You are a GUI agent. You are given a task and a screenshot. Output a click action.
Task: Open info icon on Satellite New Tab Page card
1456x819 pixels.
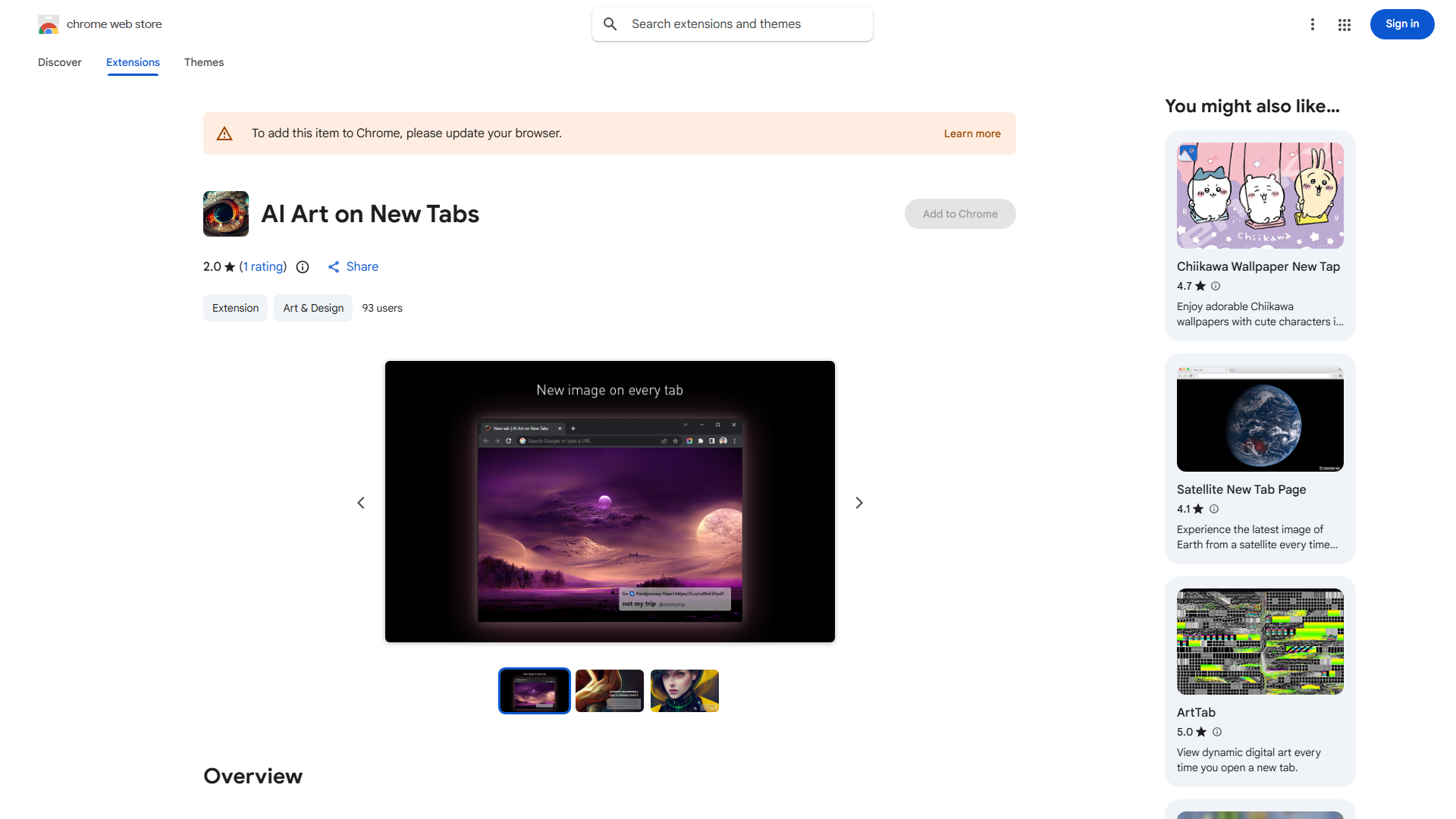1214,509
